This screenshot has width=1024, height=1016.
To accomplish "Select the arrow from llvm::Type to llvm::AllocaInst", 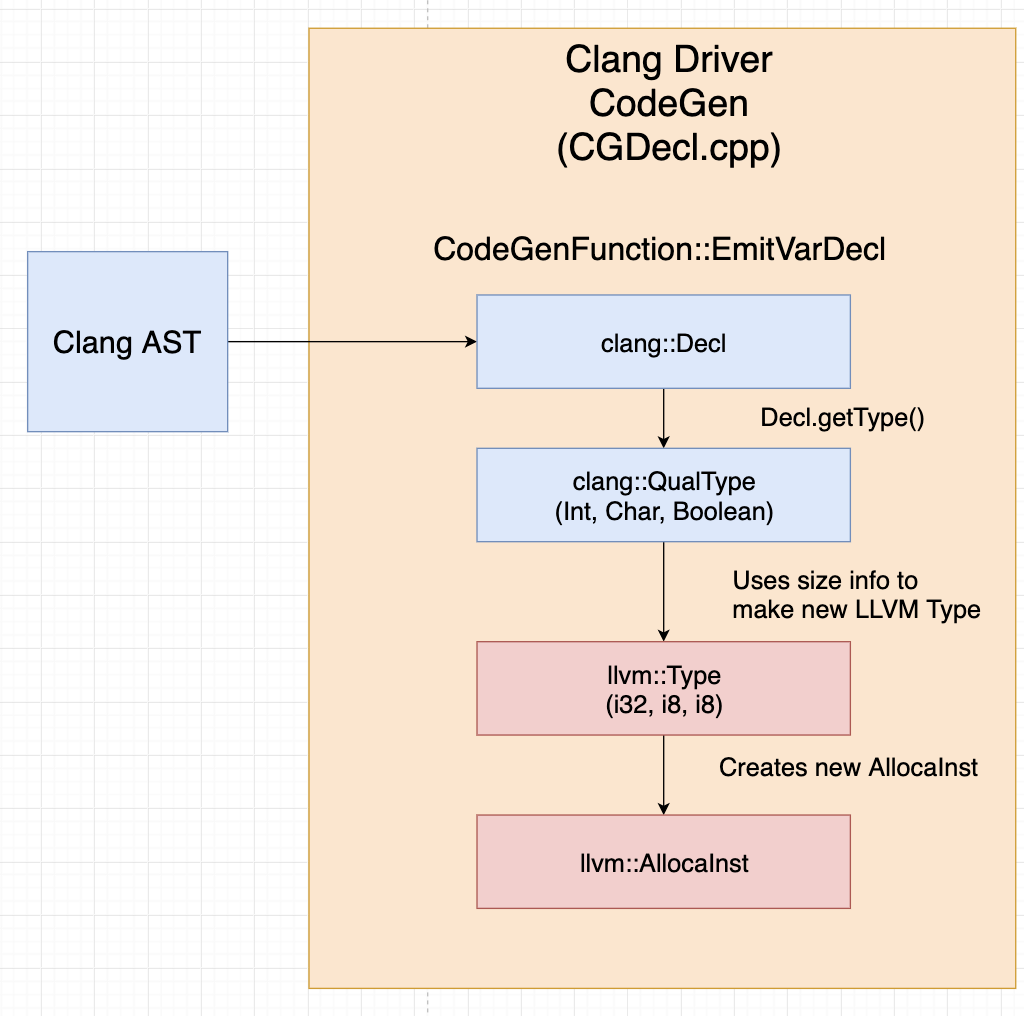I will click(664, 775).
